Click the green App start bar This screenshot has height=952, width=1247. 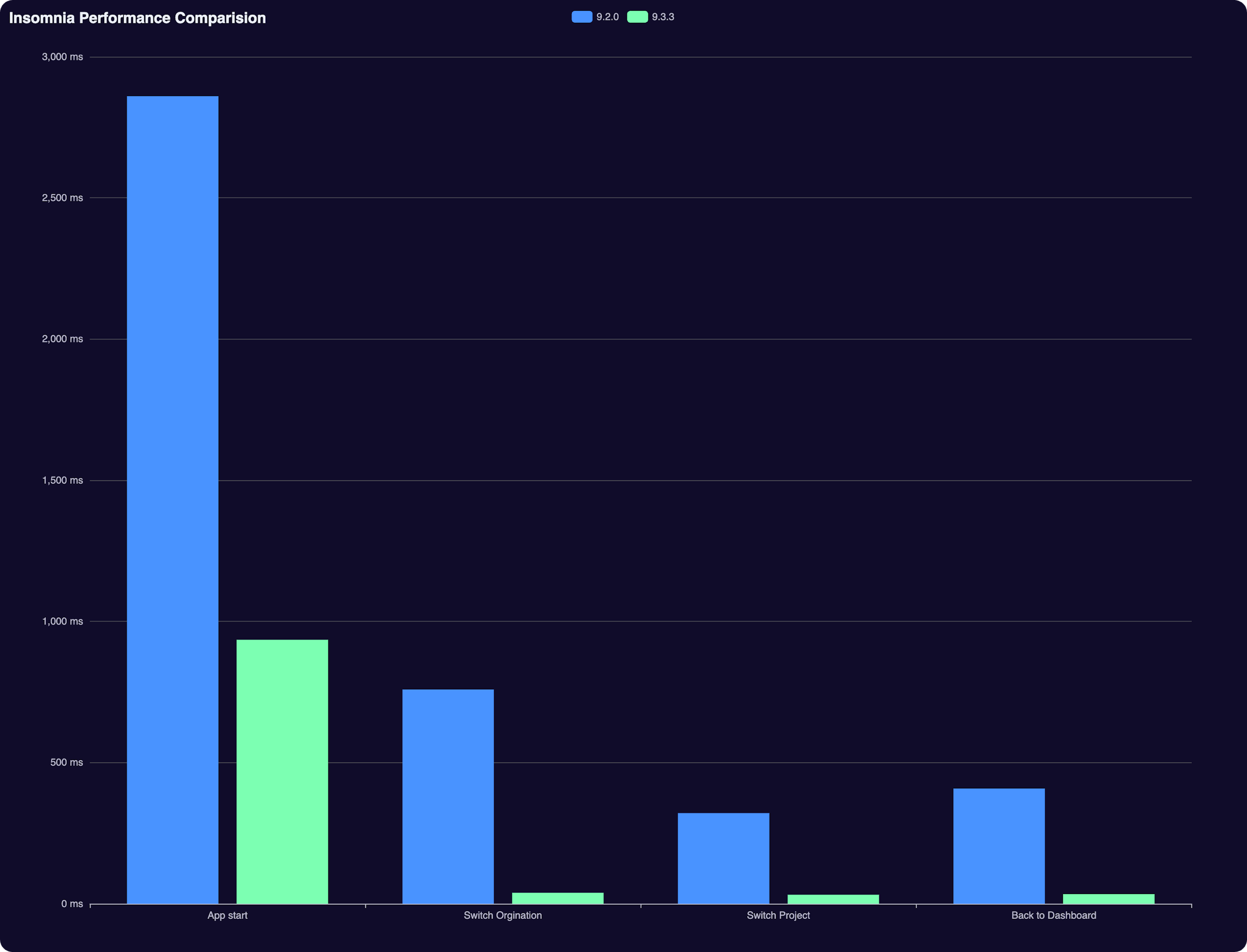[282, 771]
